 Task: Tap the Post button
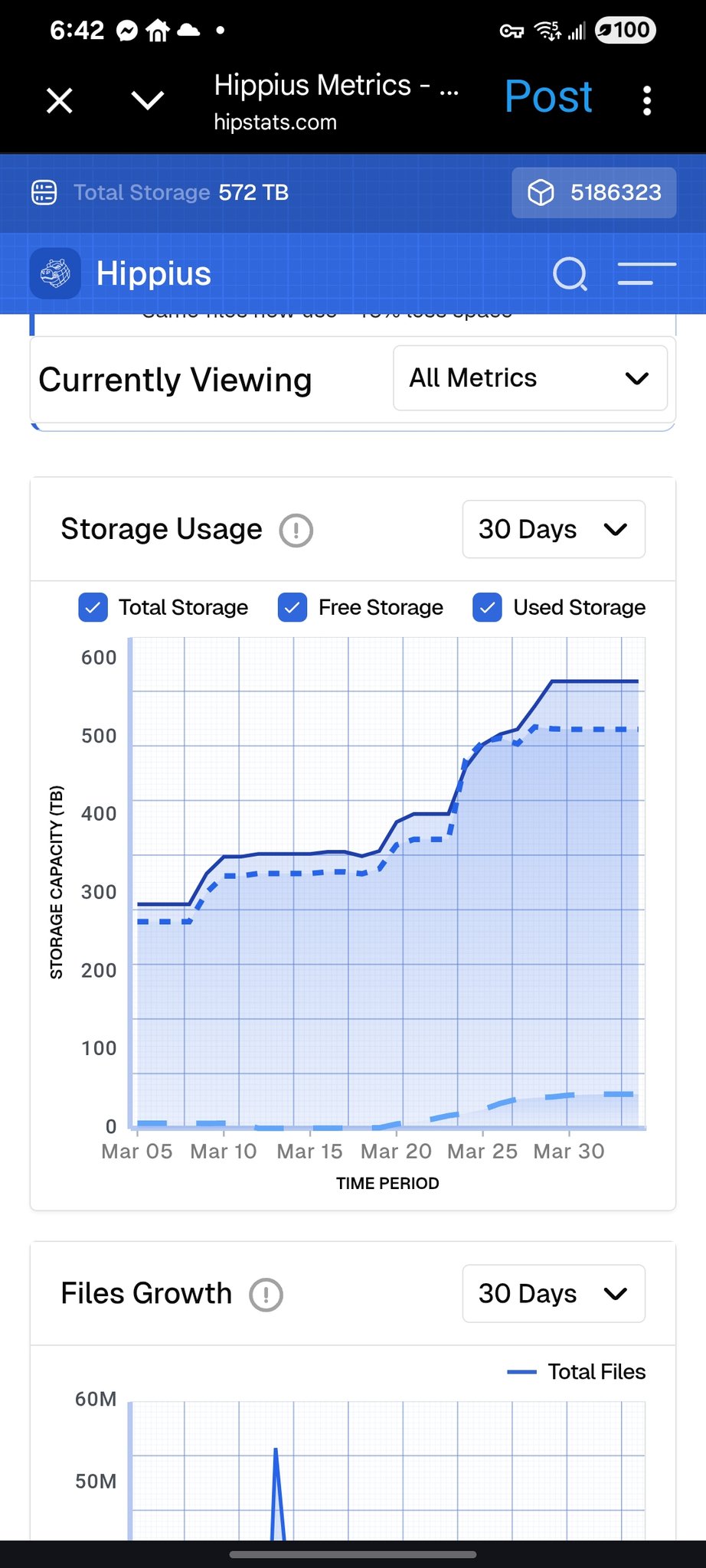click(x=548, y=97)
